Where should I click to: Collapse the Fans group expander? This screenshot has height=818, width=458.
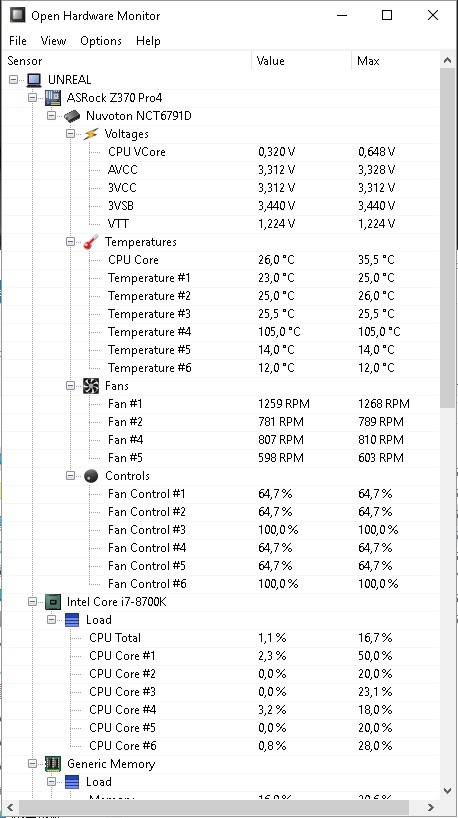[x=71, y=386]
